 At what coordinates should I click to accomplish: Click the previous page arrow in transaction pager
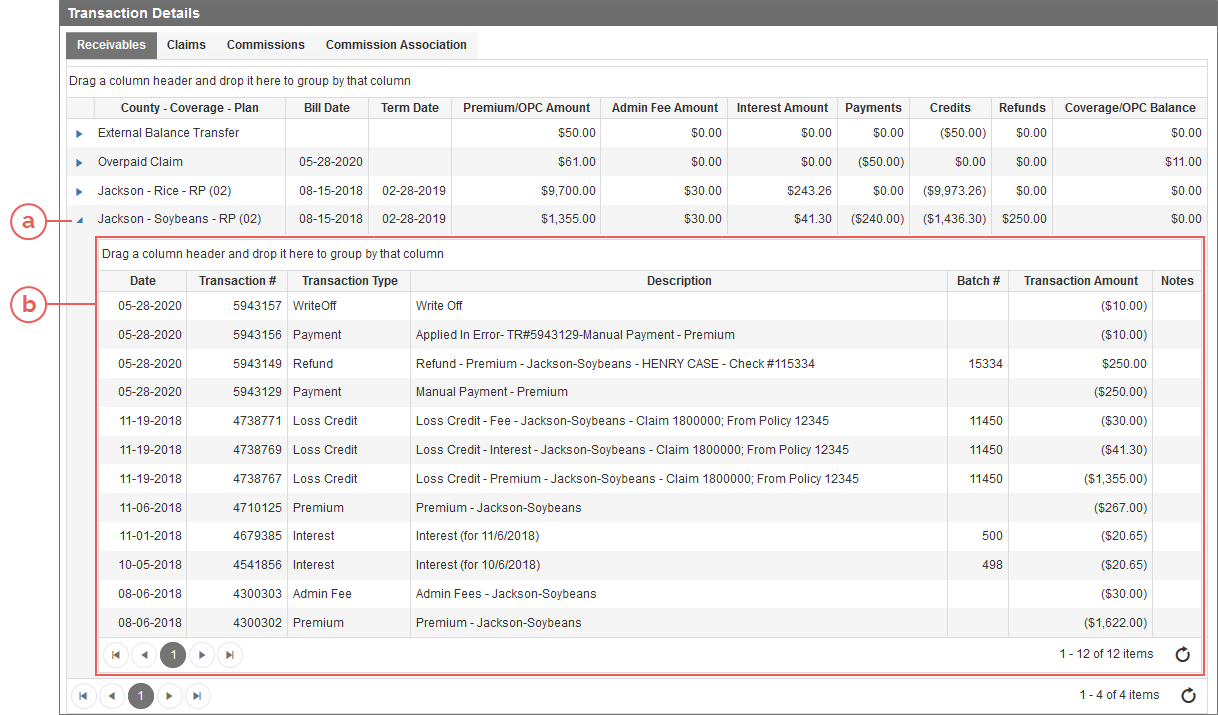point(144,654)
